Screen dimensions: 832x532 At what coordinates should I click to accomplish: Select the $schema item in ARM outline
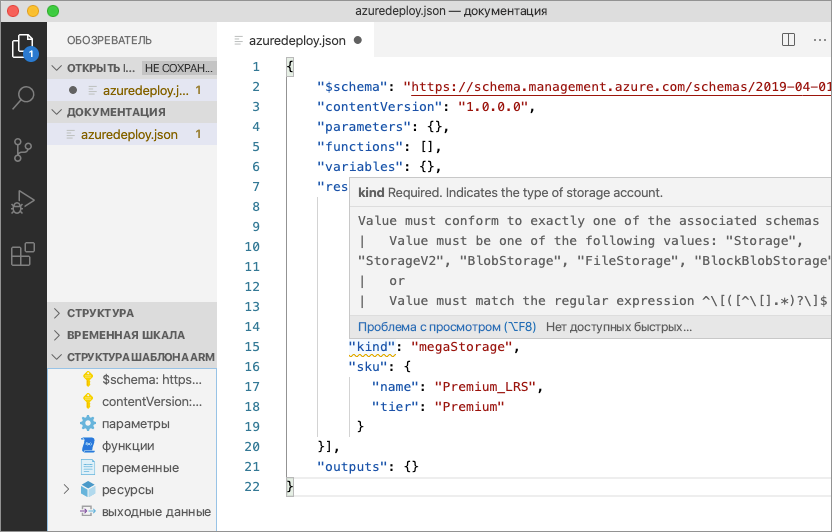click(152, 380)
